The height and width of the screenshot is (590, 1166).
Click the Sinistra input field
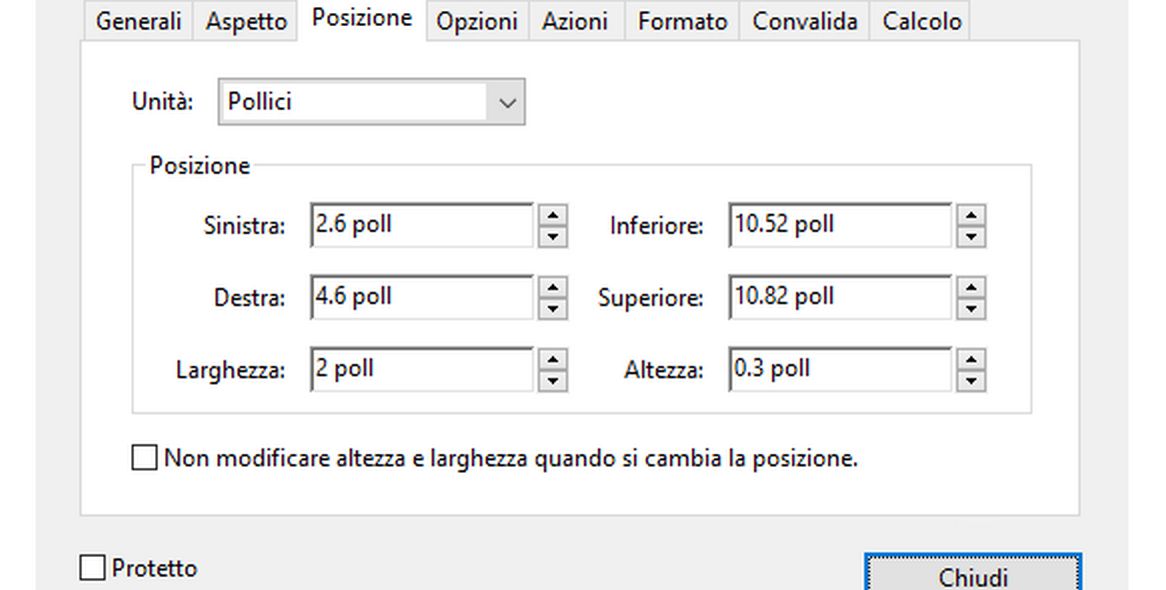point(422,225)
